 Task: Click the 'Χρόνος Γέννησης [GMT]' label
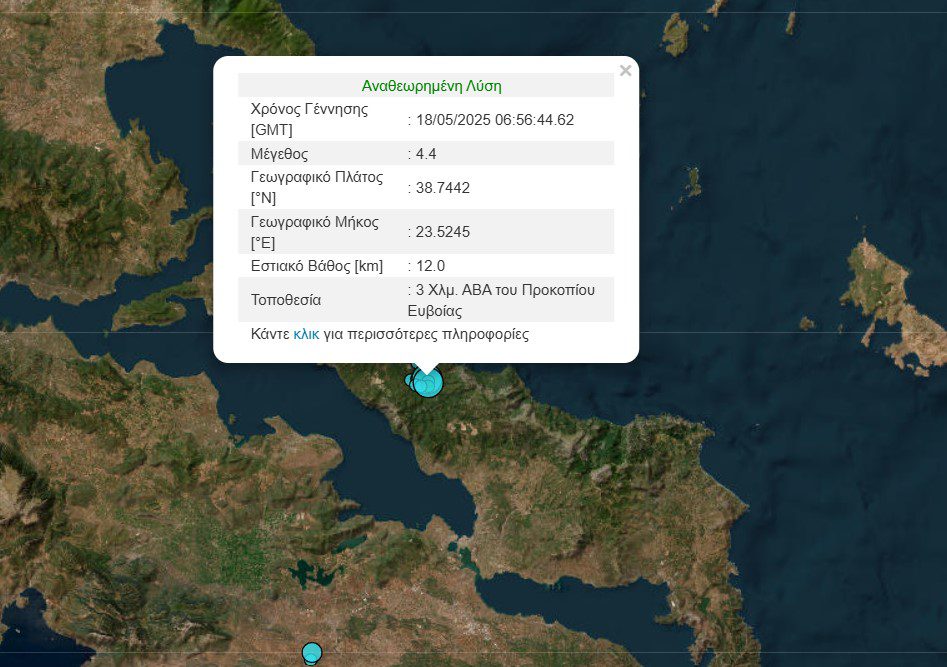tap(309, 119)
